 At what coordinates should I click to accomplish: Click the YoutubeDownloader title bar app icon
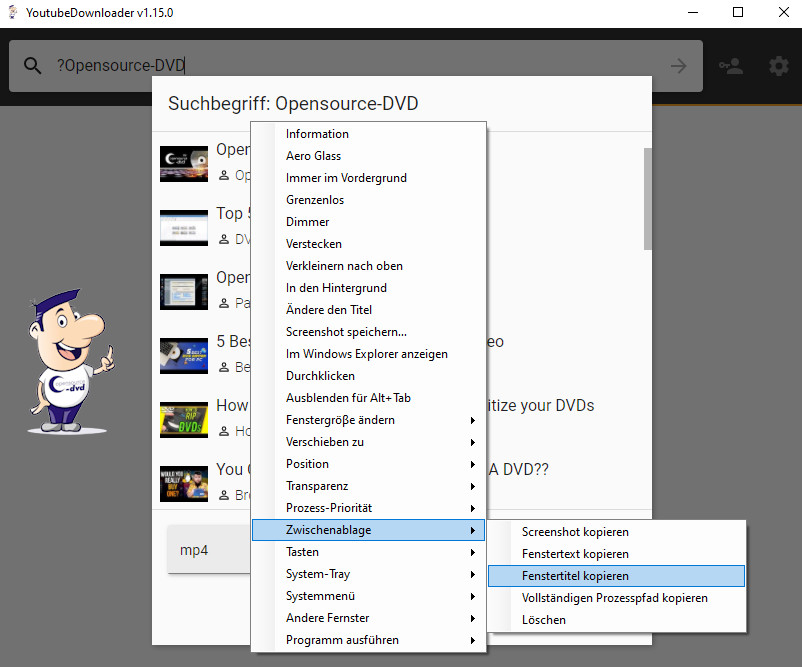tap(12, 12)
